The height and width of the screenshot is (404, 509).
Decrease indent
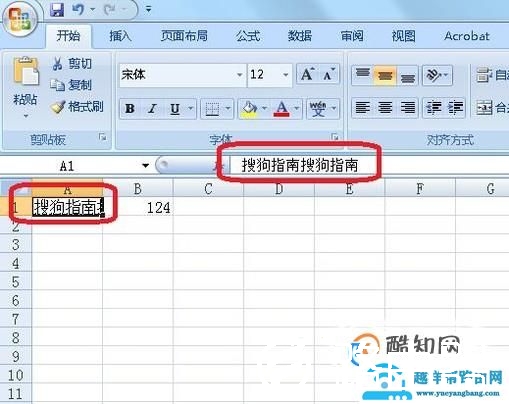click(x=433, y=108)
